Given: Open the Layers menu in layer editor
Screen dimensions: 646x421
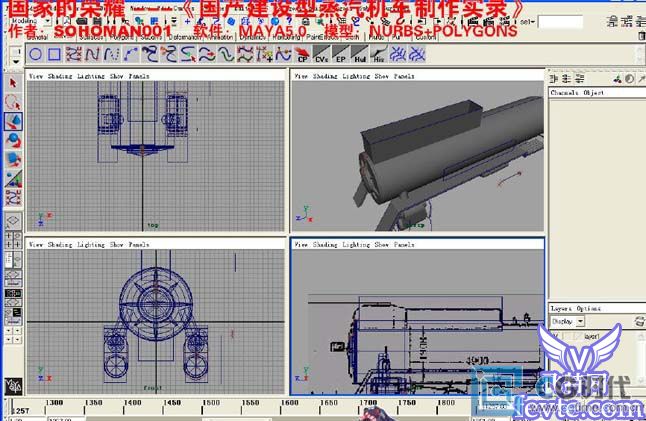Looking at the screenshot, I should [561, 309].
